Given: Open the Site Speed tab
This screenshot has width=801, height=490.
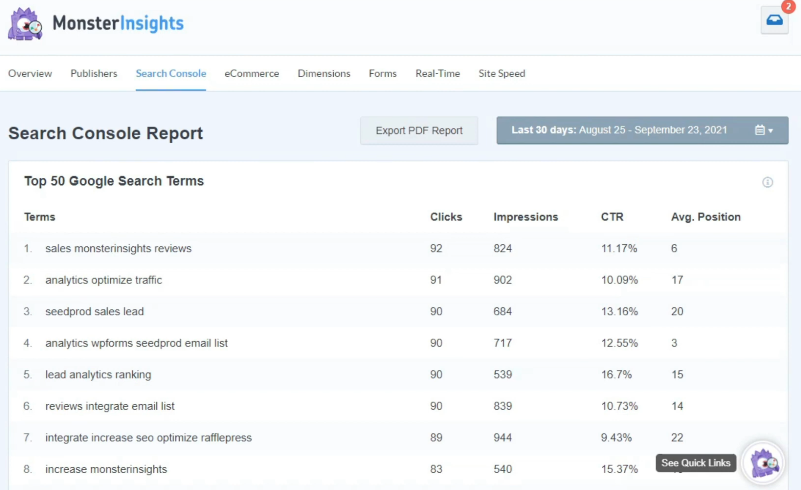Looking at the screenshot, I should pos(502,74).
